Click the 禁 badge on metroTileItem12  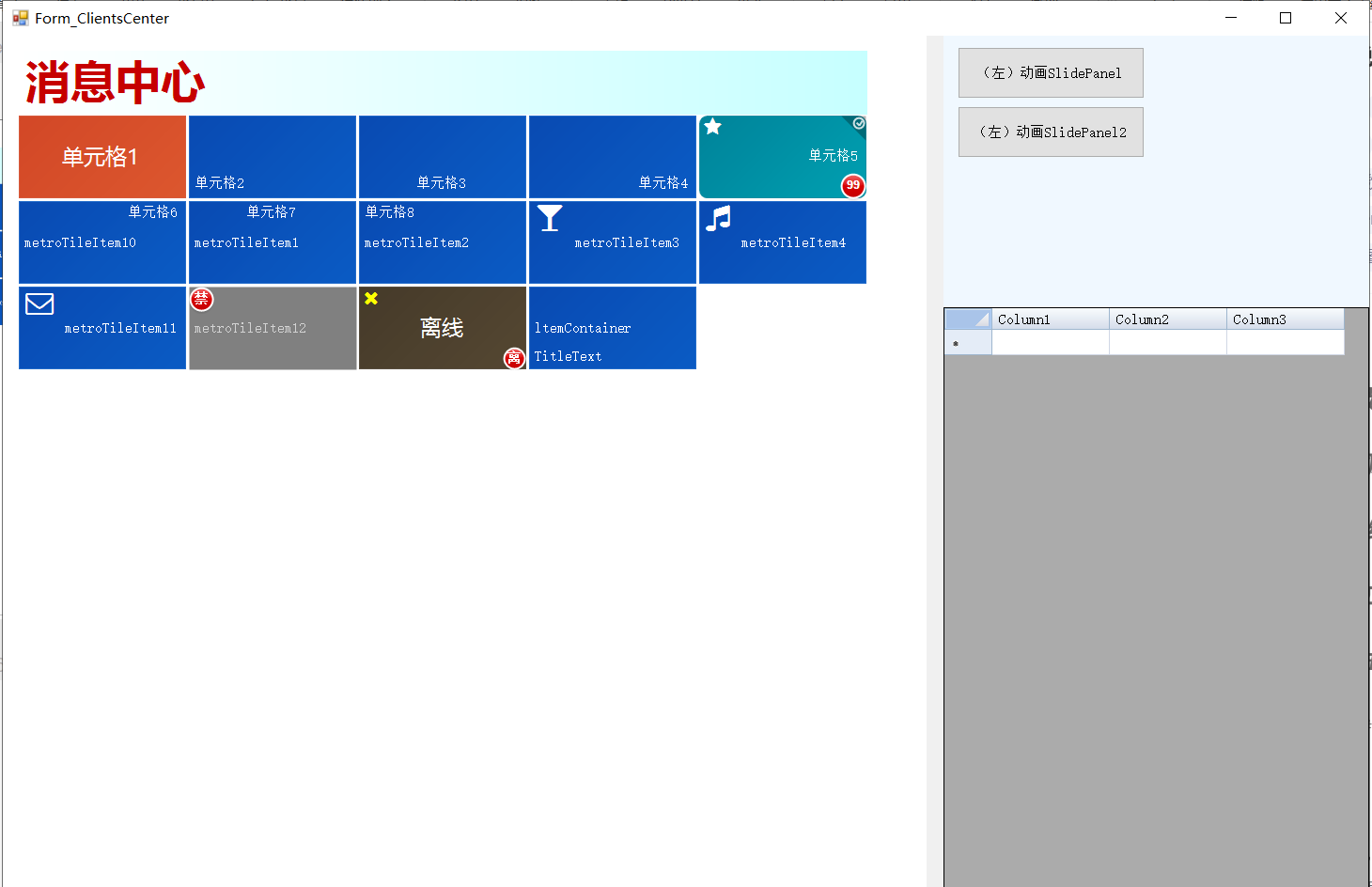tap(201, 299)
